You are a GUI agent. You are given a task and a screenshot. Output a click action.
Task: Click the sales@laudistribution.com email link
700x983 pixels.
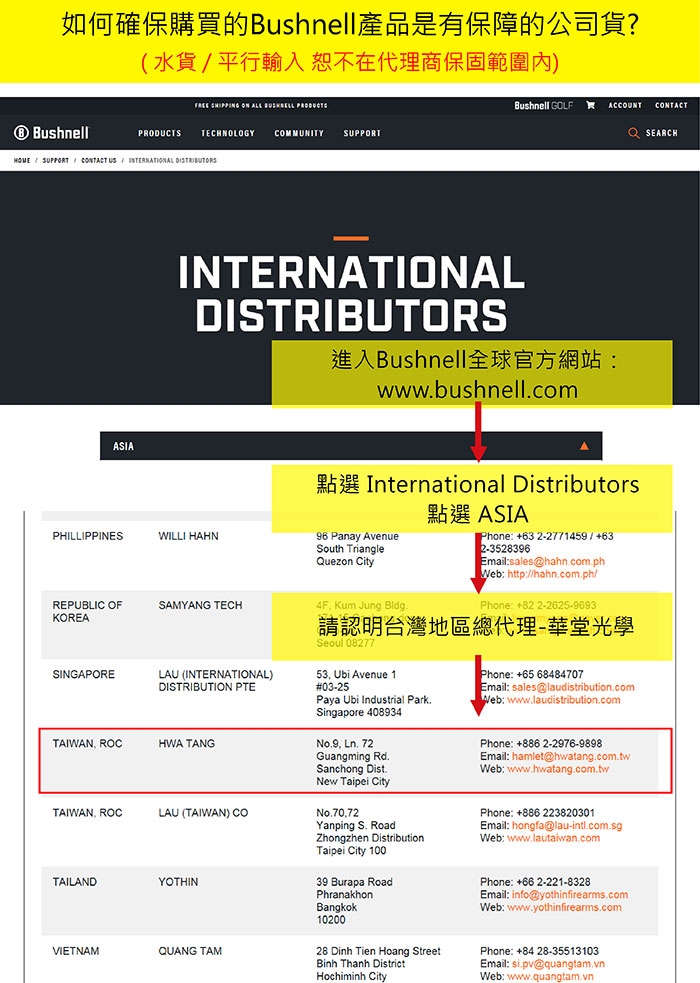click(x=573, y=687)
